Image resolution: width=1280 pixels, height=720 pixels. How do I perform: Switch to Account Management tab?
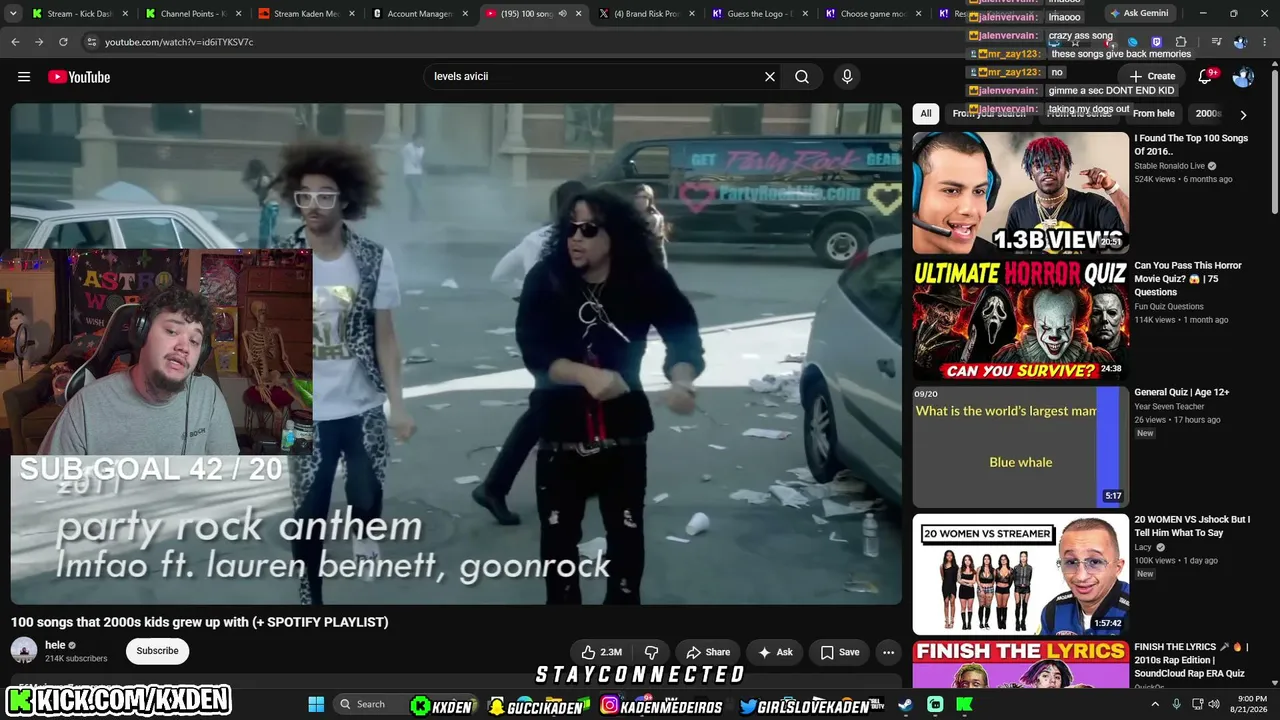click(419, 14)
